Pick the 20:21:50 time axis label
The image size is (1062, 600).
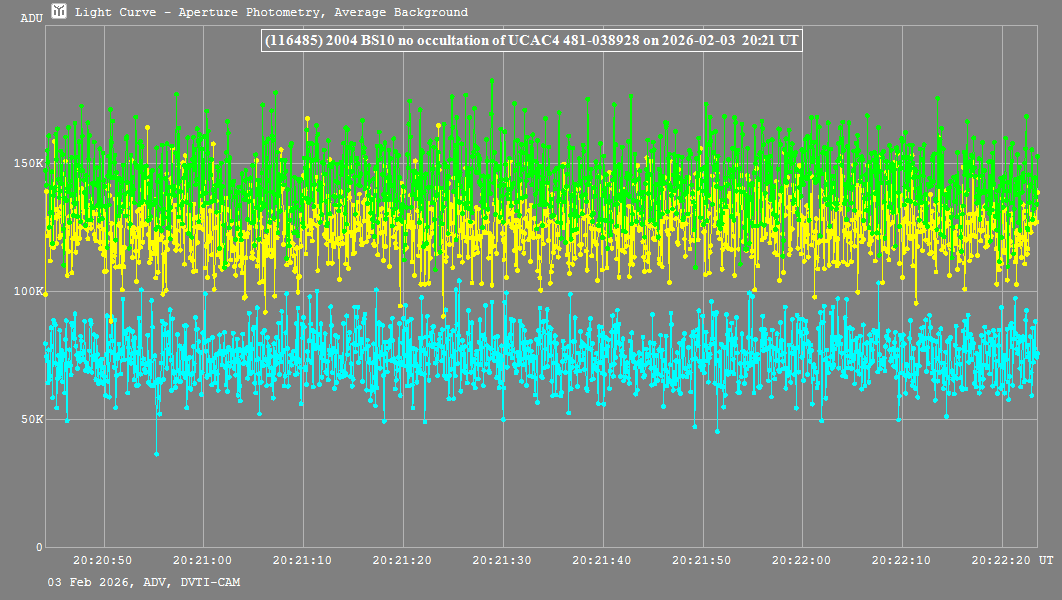click(704, 562)
